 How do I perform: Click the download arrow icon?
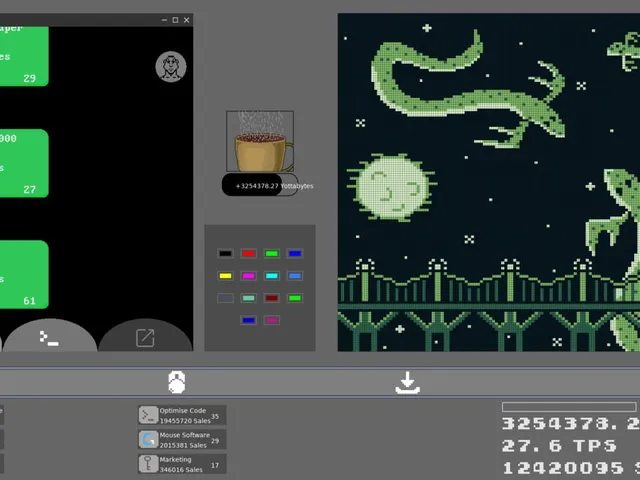pos(407,382)
